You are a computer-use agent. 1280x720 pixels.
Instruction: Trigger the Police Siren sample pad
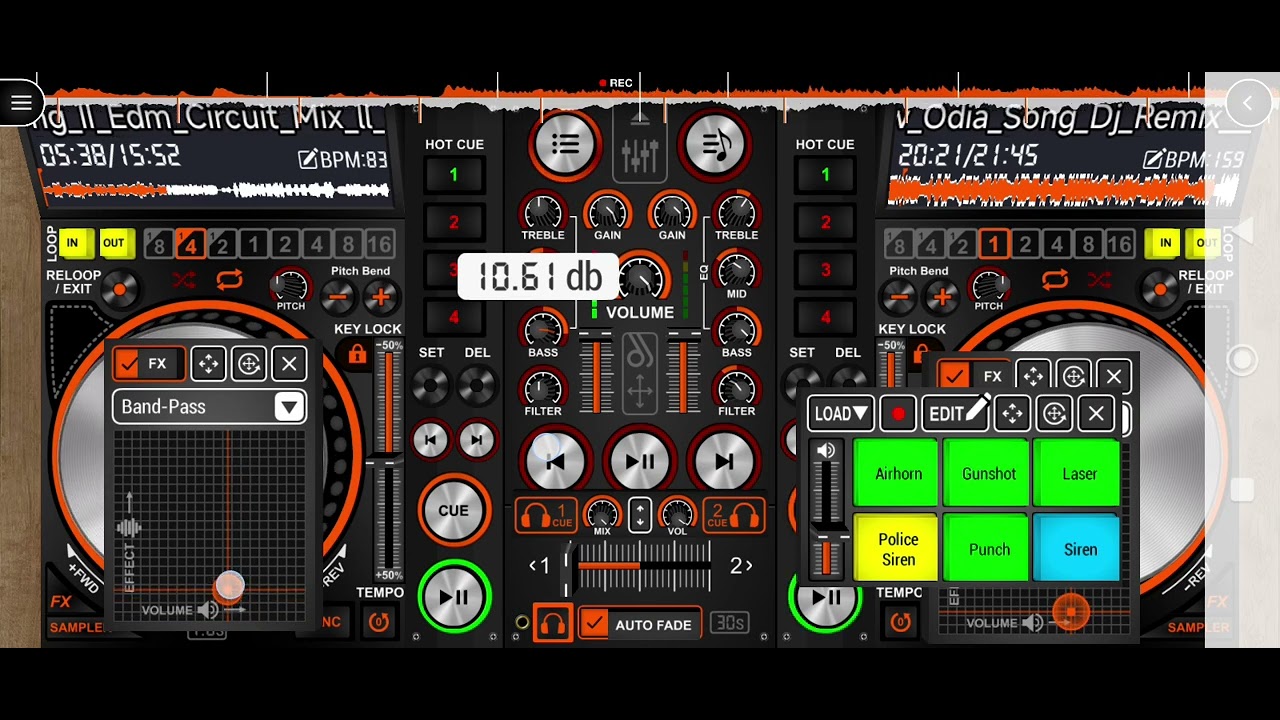[x=898, y=549]
